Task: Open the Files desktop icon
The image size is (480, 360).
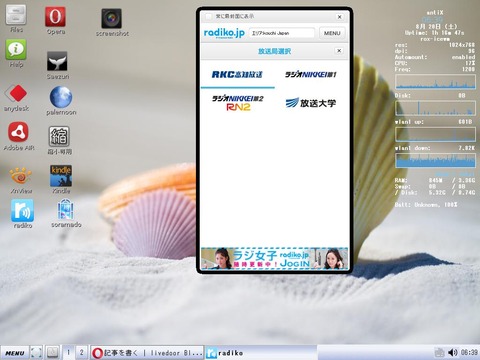Action: point(16,15)
